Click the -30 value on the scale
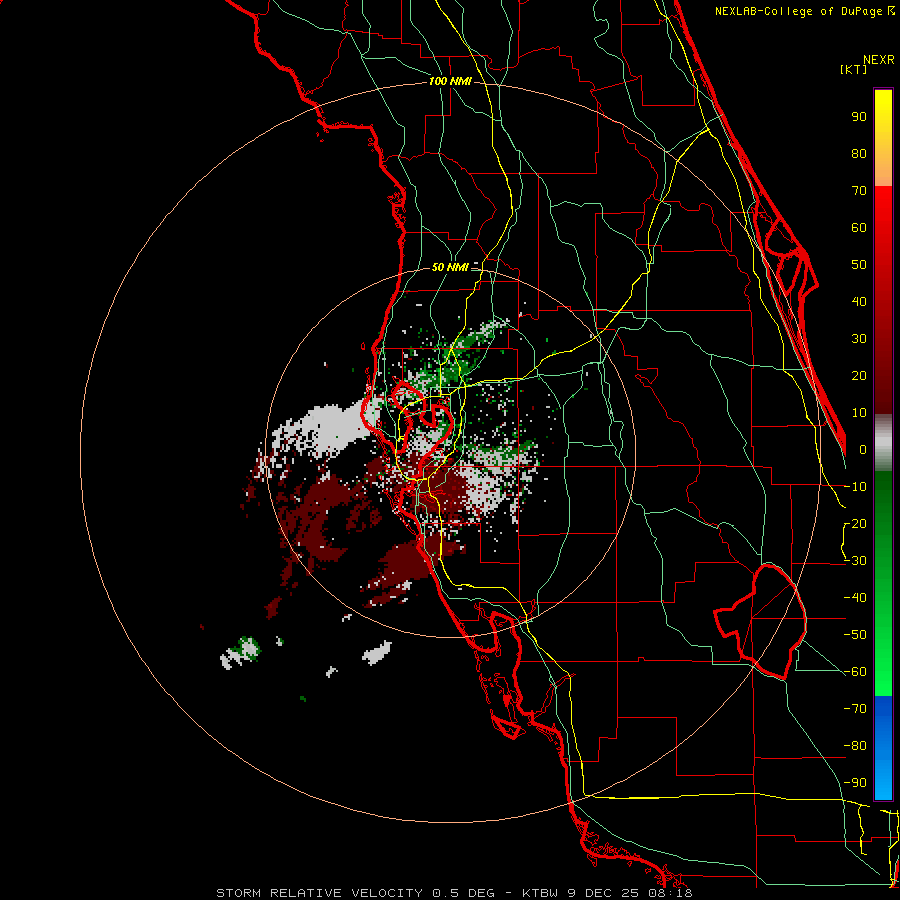 click(x=855, y=561)
